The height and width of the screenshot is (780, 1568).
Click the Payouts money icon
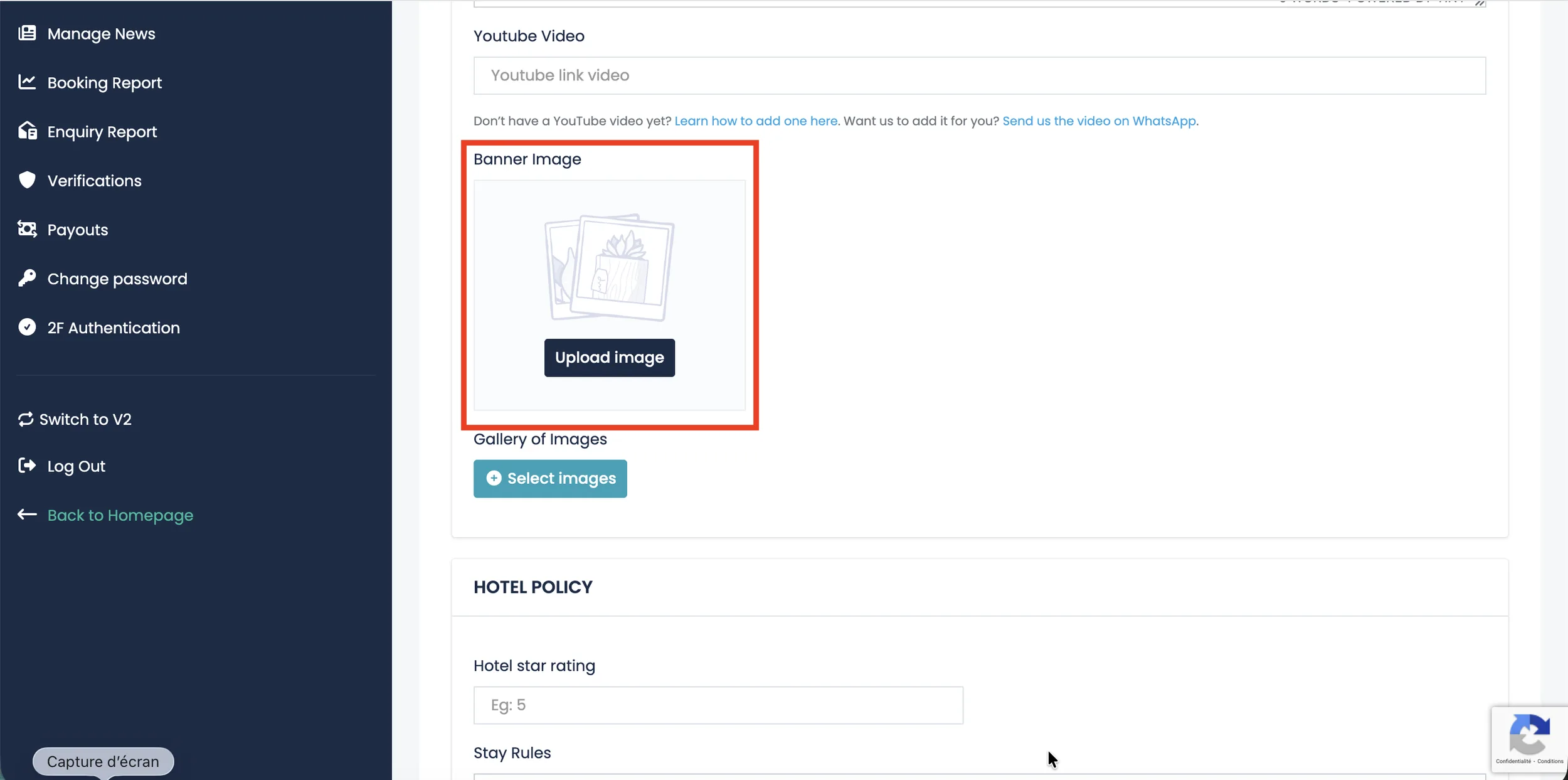(x=27, y=229)
